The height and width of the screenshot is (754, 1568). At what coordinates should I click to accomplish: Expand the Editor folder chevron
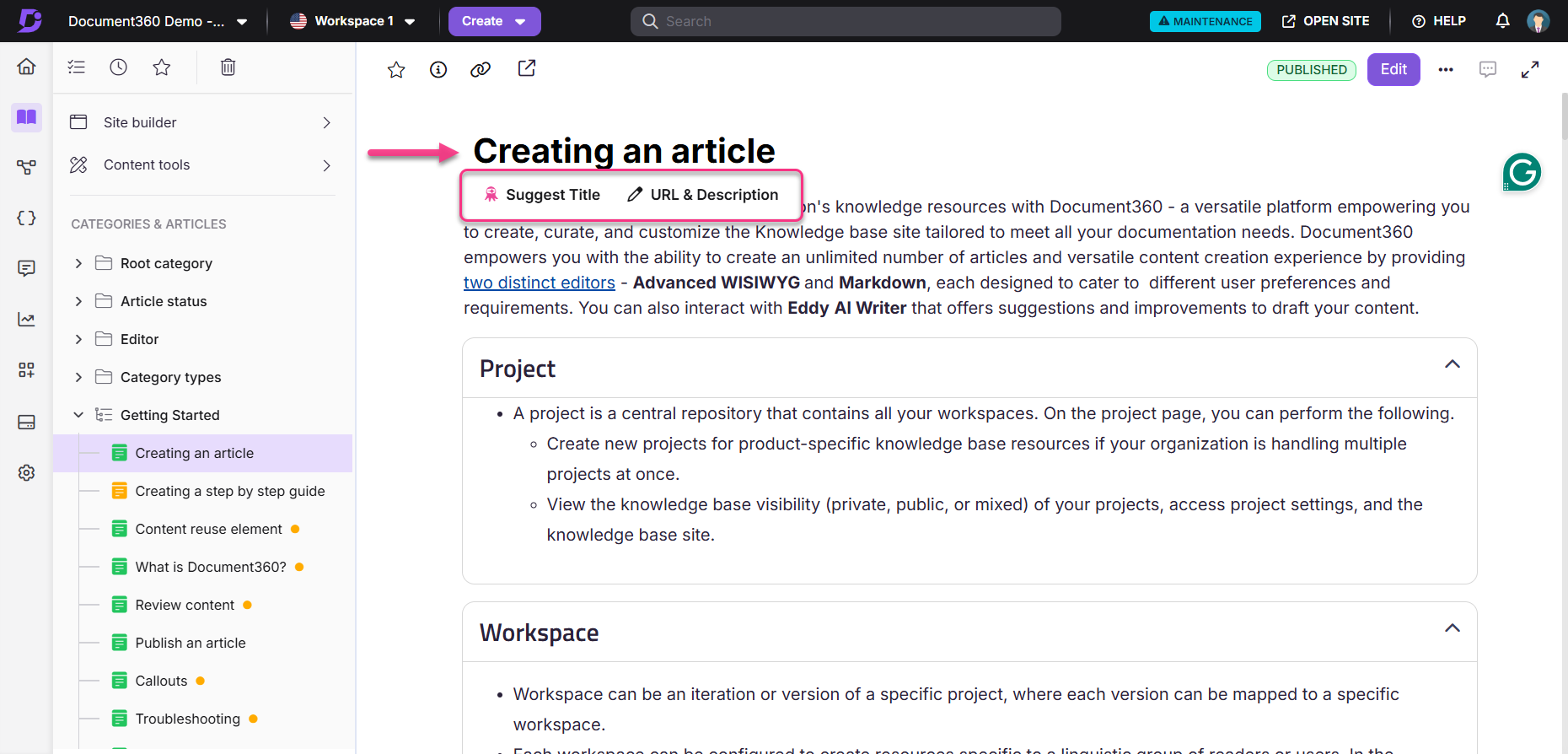click(78, 339)
